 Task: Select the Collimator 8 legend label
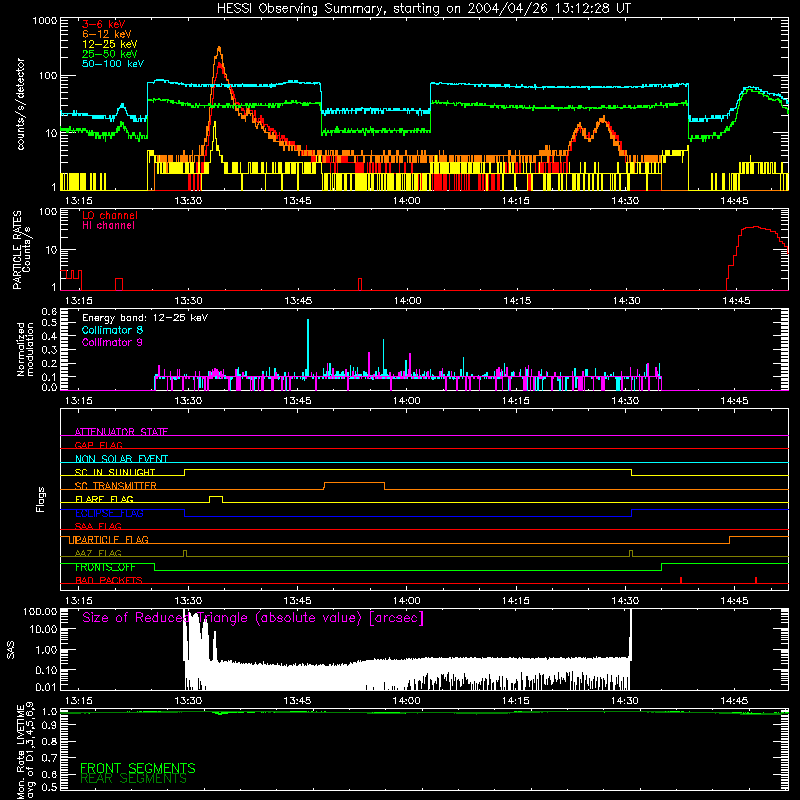(x=112, y=330)
